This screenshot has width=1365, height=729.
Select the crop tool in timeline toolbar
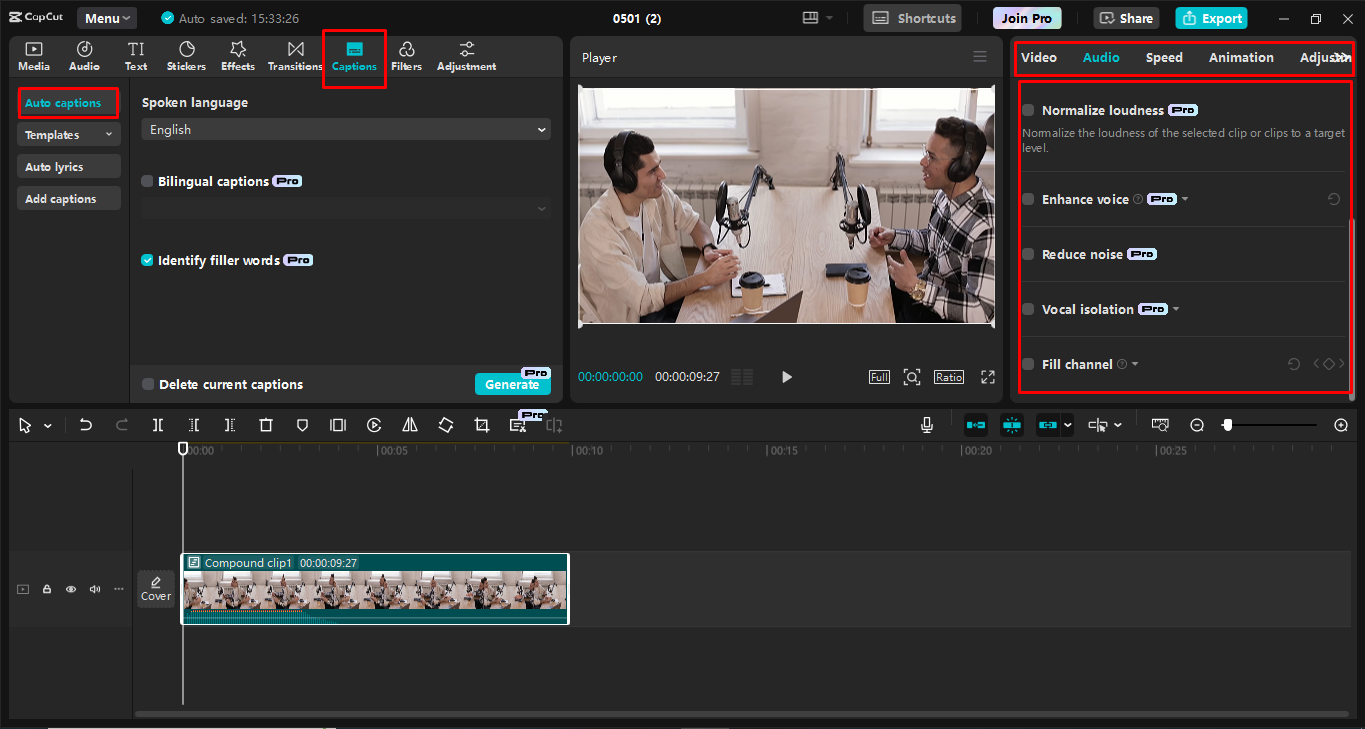482,425
